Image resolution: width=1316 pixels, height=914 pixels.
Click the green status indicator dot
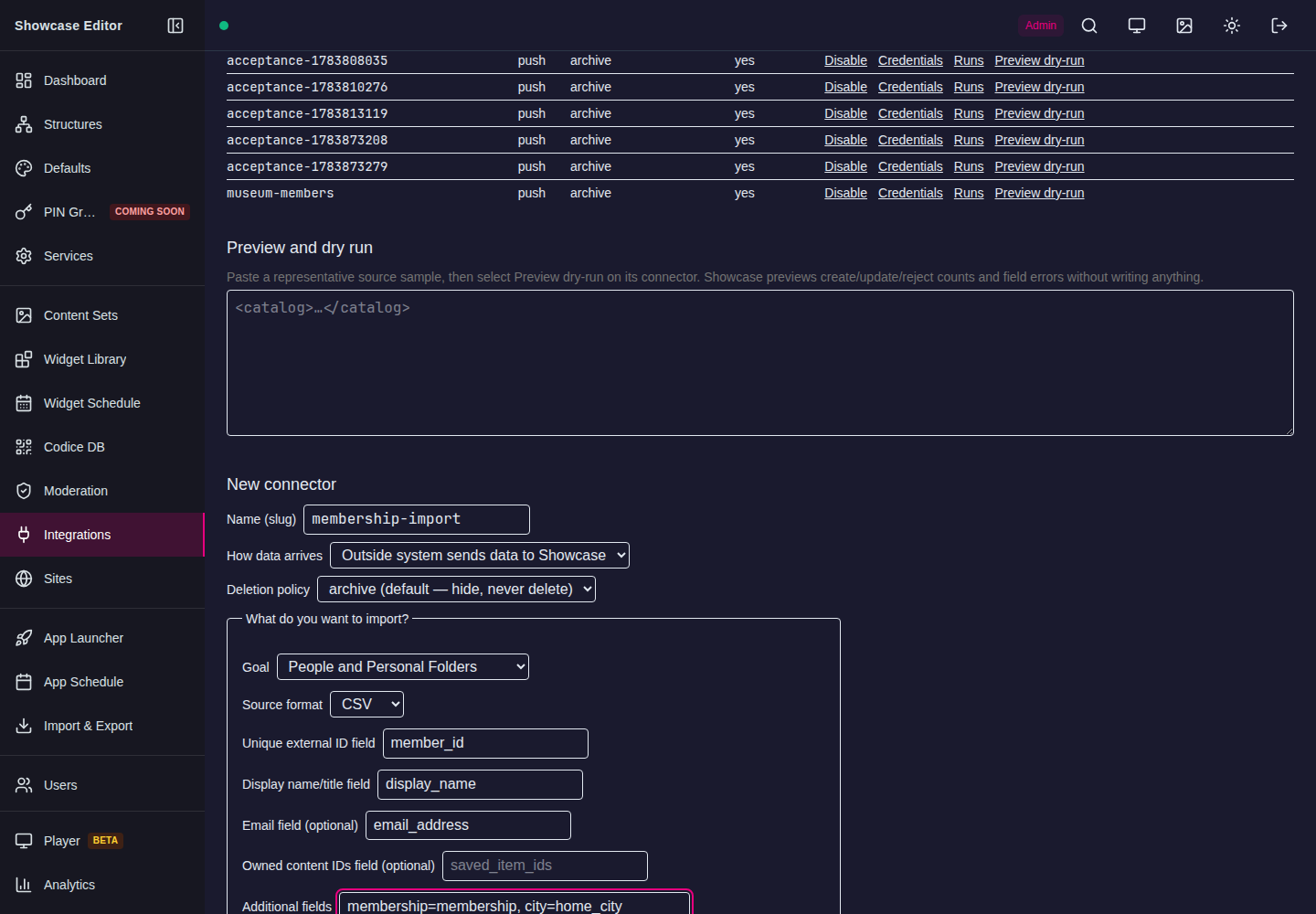224,26
